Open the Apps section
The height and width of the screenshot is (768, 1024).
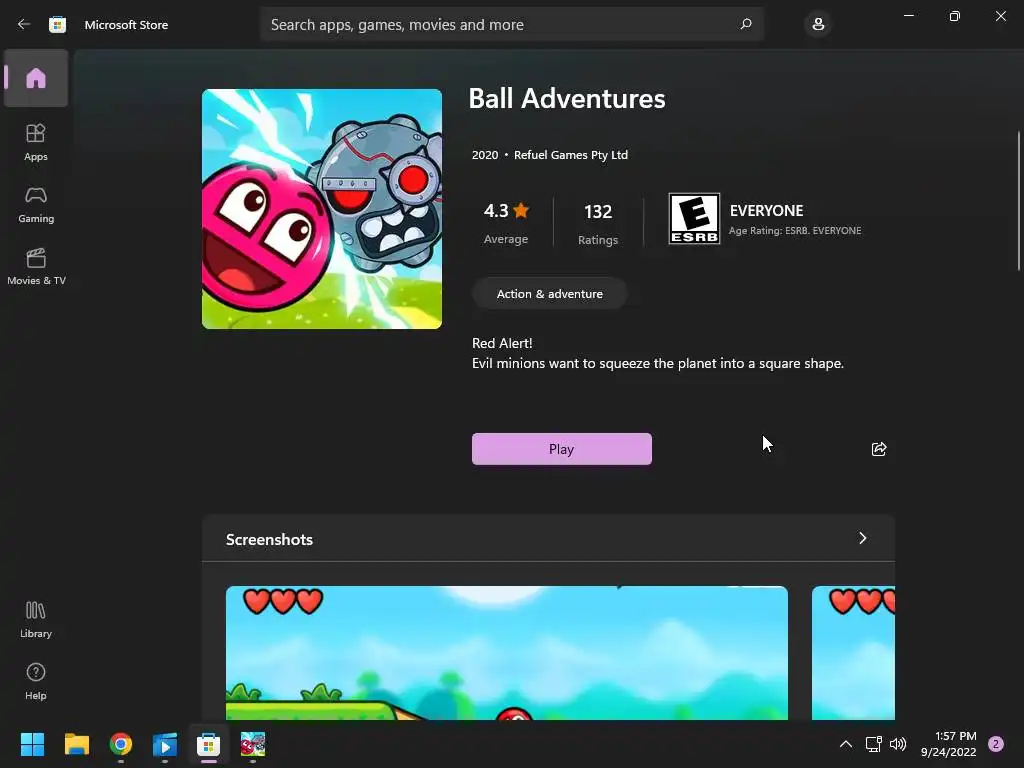tap(36, 142)
